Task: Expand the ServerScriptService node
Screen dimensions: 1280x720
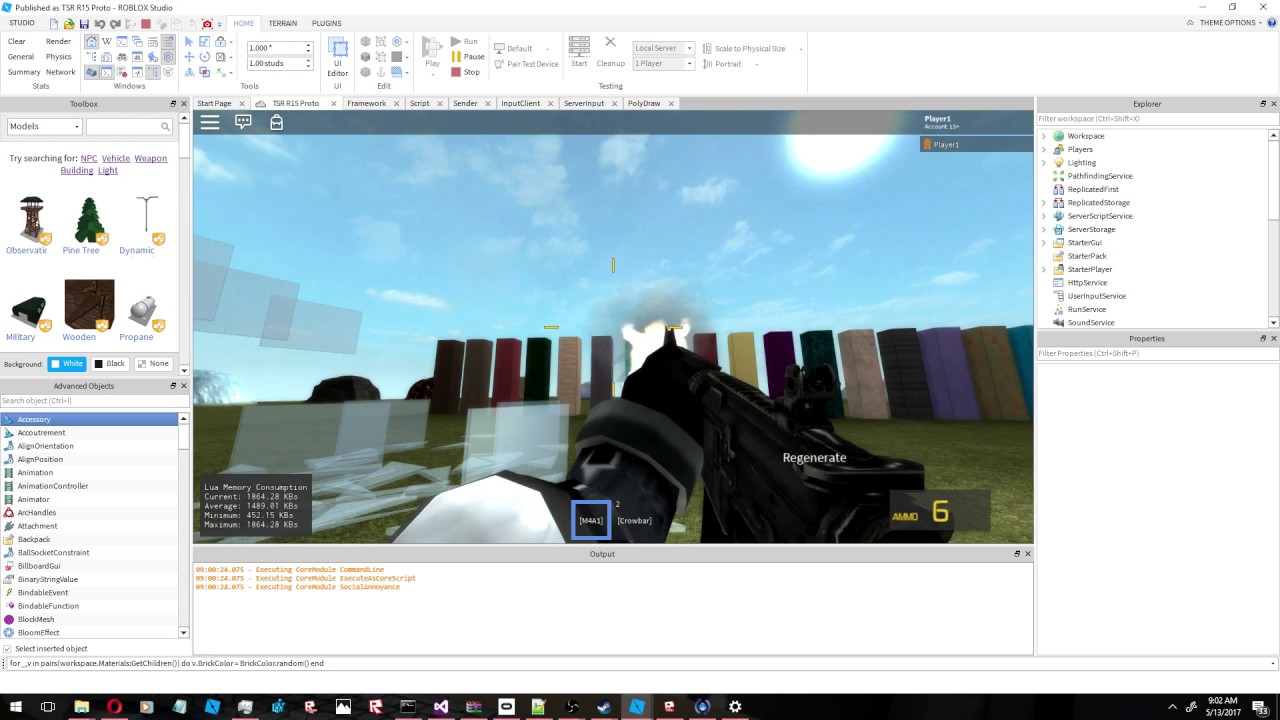Action: pyautogui.click(x=1044, y=216)
